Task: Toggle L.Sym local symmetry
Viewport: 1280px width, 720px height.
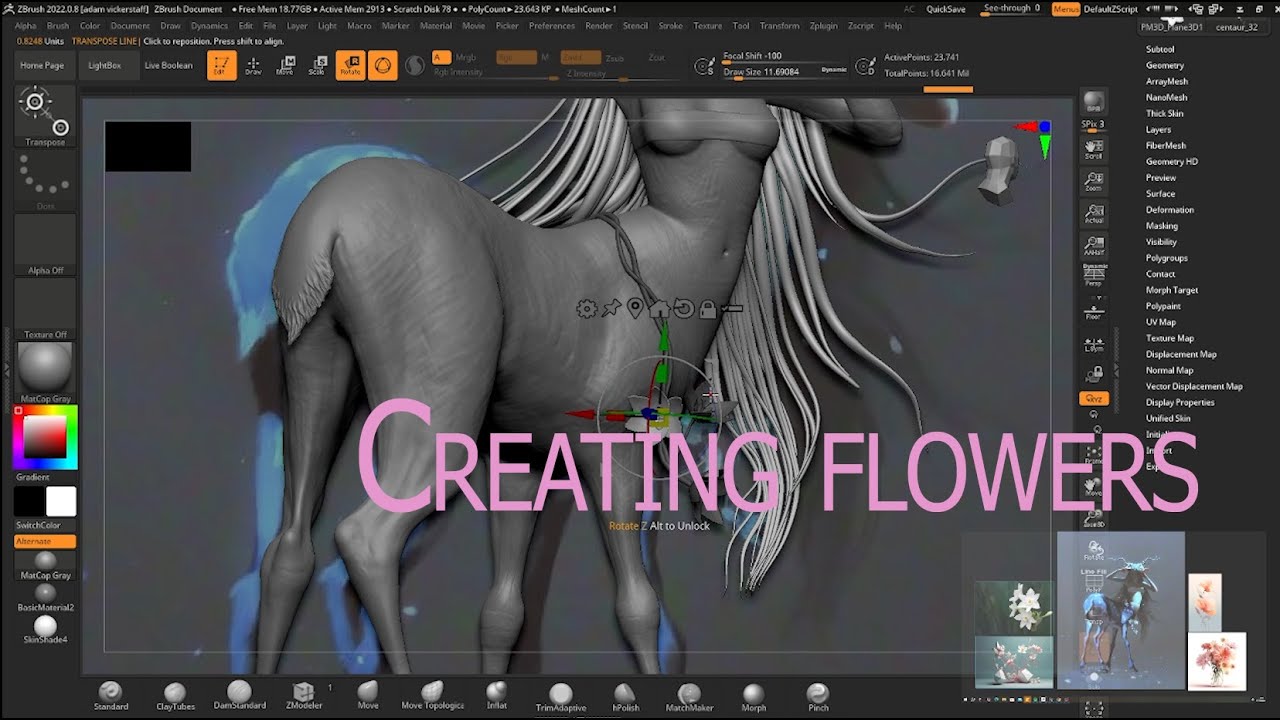Action: [1094, 343]
